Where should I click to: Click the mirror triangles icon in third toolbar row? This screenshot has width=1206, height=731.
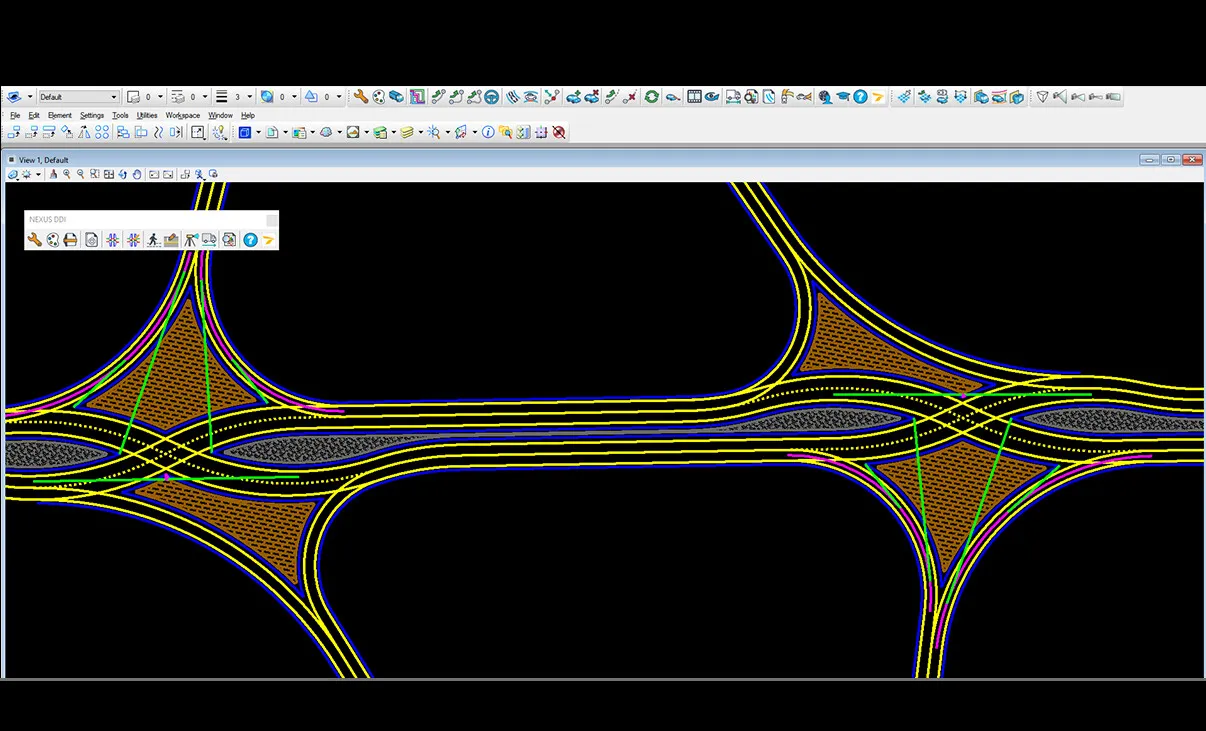pos(83,132)
